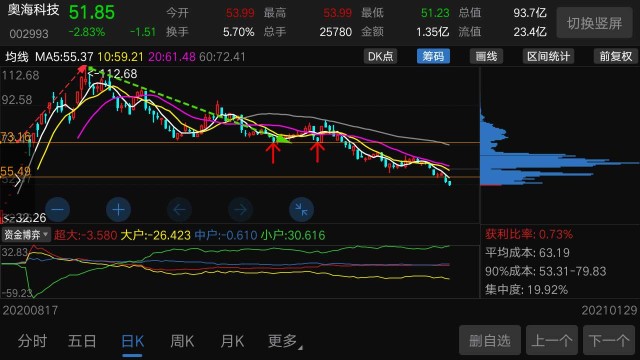This screenshot has height=360, width=640.
Task: Click the collapse arrows circle icon
Action: pos(301,210)
